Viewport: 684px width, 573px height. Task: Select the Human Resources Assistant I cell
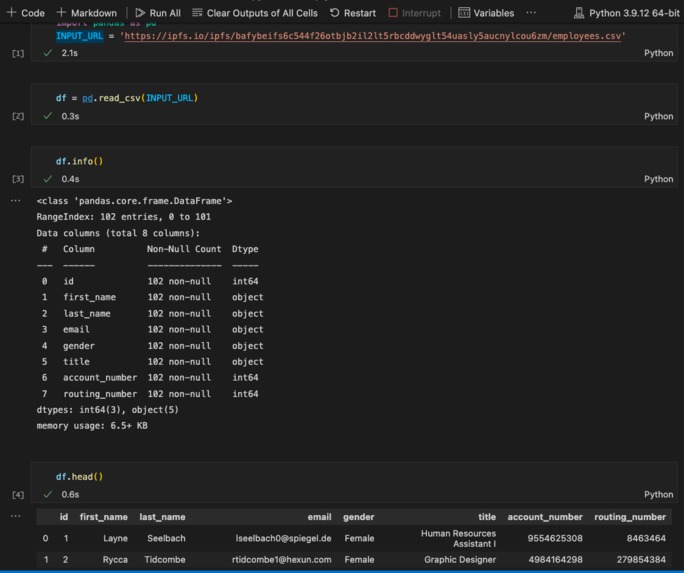tap(458, 539)
